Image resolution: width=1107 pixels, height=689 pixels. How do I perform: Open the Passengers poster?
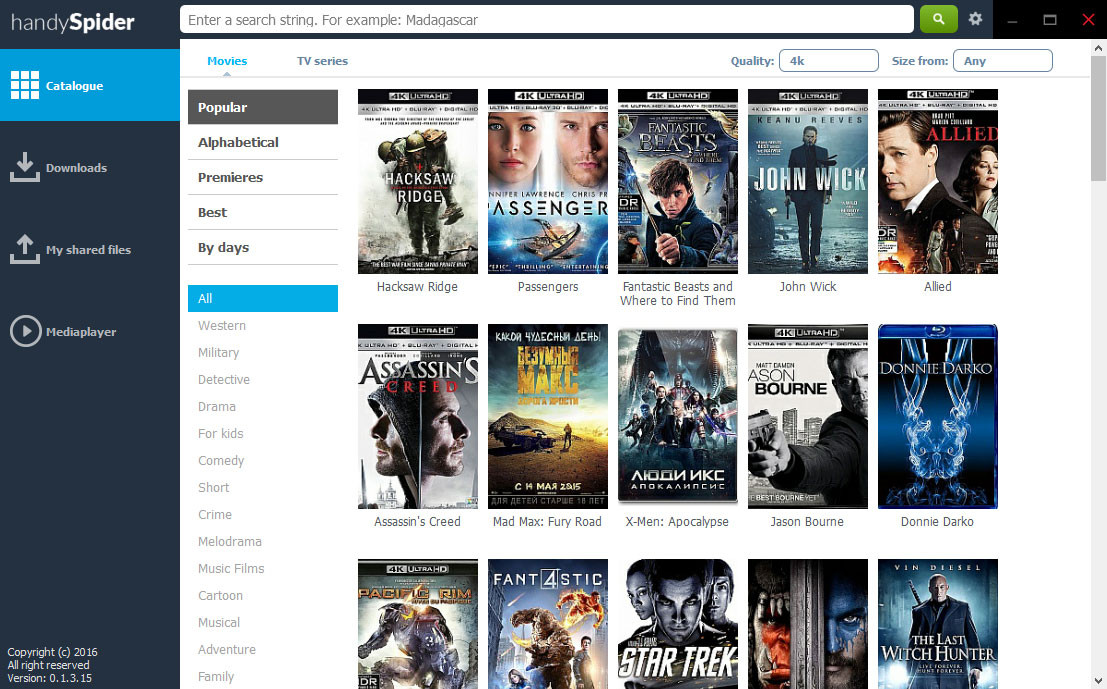(x=548, y=181)
